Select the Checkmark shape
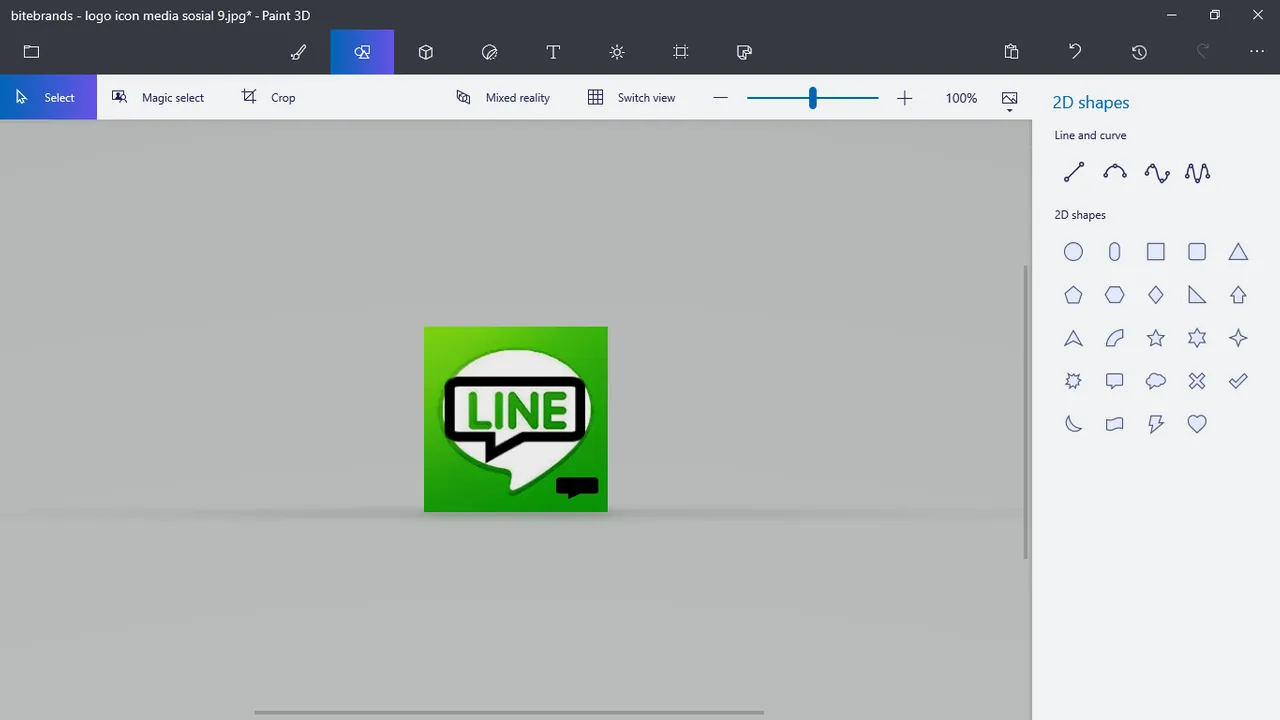This screenshot has width=1280, height=720. pyautogui.click(x=1238, y=381)
